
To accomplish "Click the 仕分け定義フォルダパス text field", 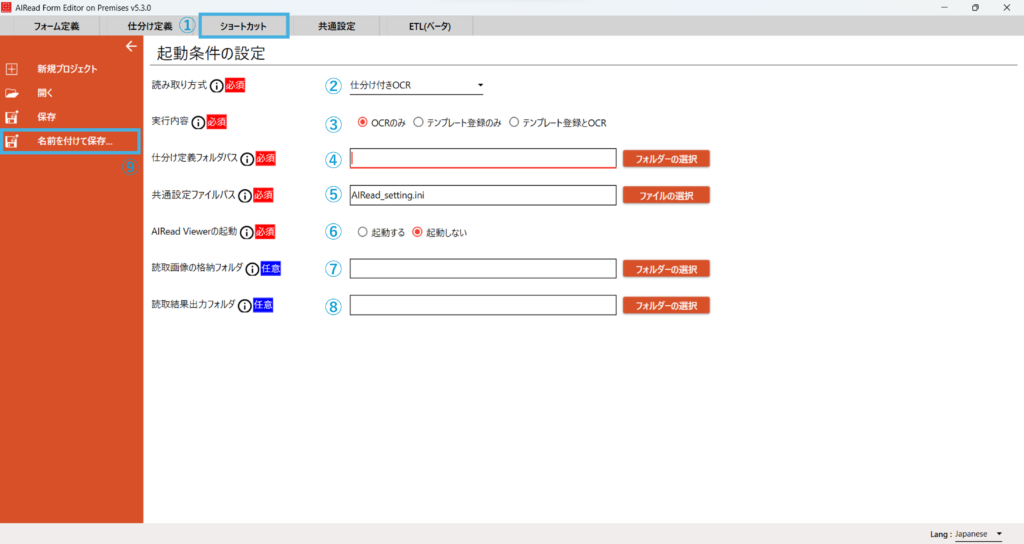I will click(482, 158).
